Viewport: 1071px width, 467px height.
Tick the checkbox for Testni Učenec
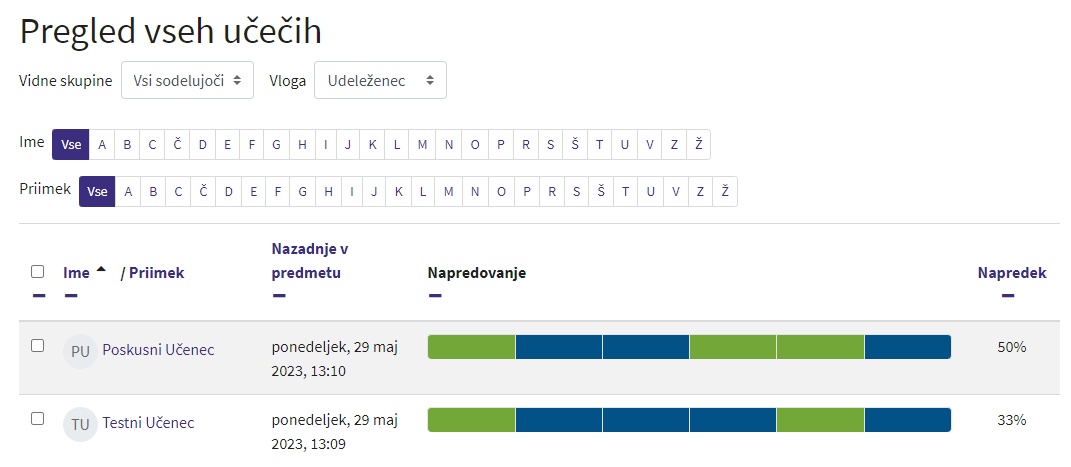38,418
